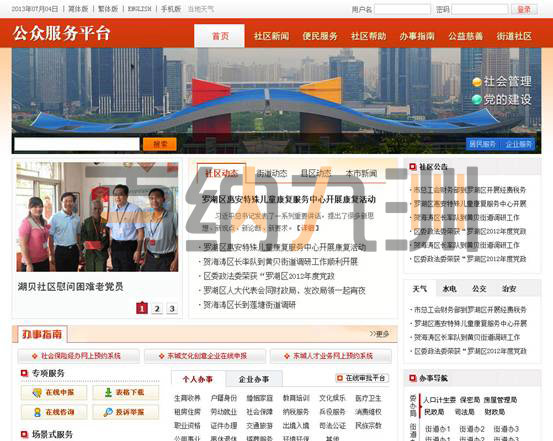Click the green 党的建设 orb icon
The width and height of the screenshot is (553, 441).
coord(477,100)
